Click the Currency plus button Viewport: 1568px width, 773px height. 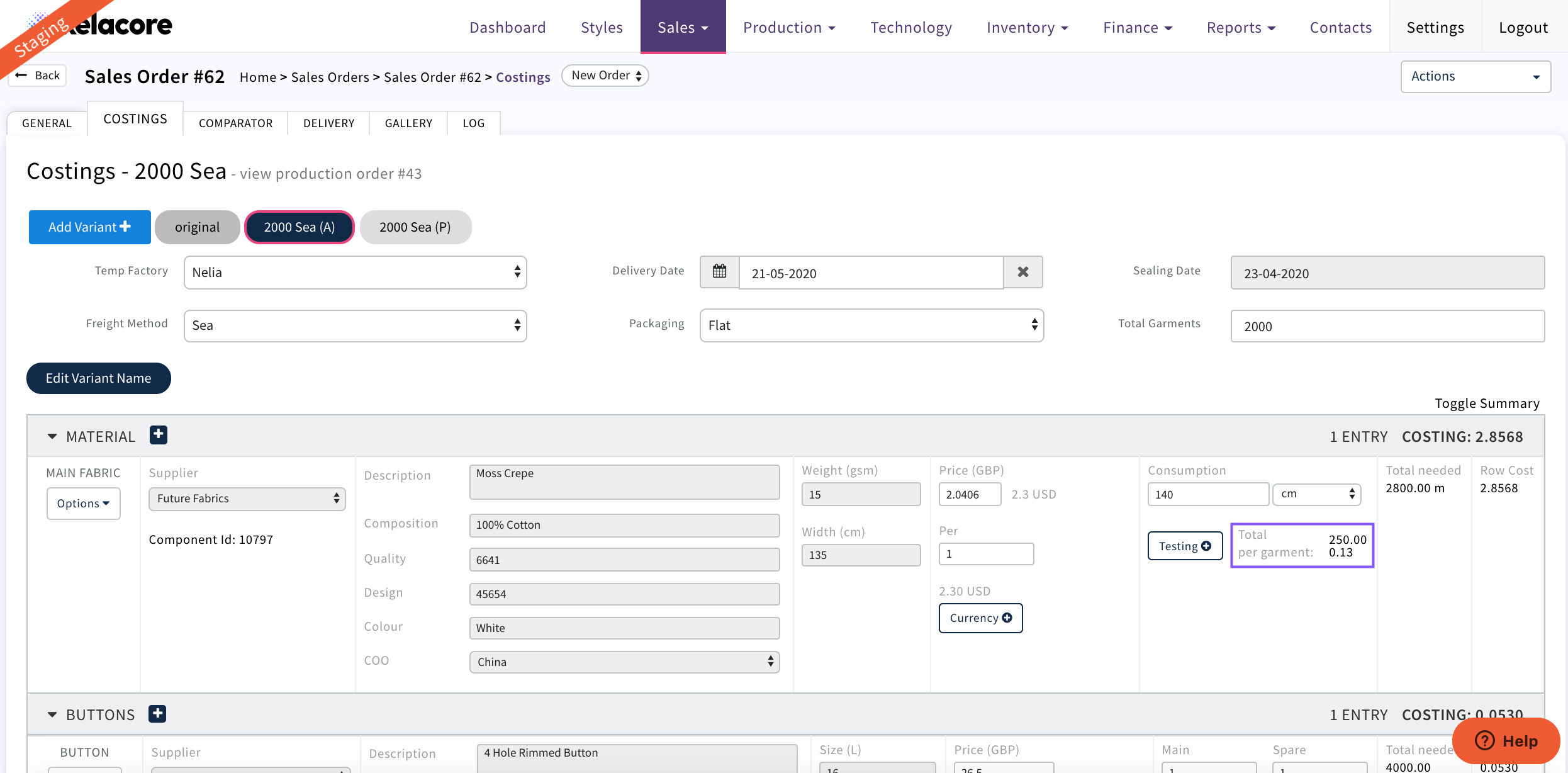coord(980,618)
